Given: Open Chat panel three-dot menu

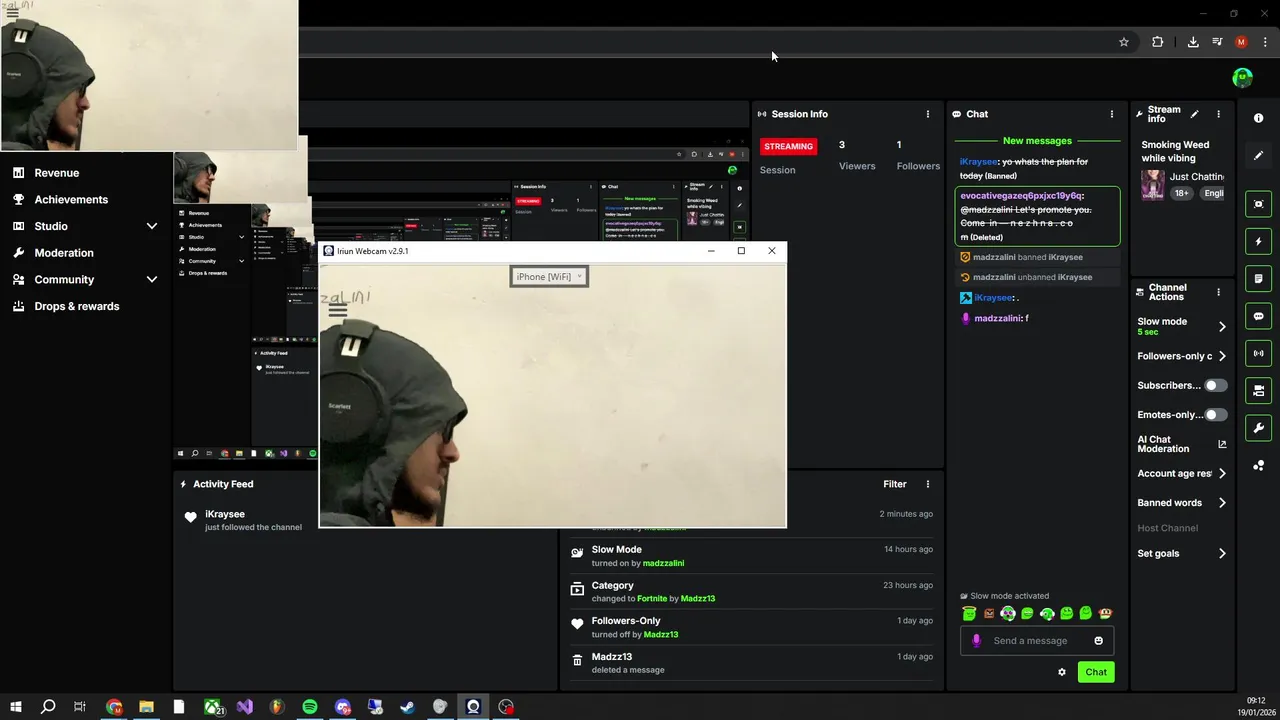Looking at the screenshot, I should click(1111, 114).
